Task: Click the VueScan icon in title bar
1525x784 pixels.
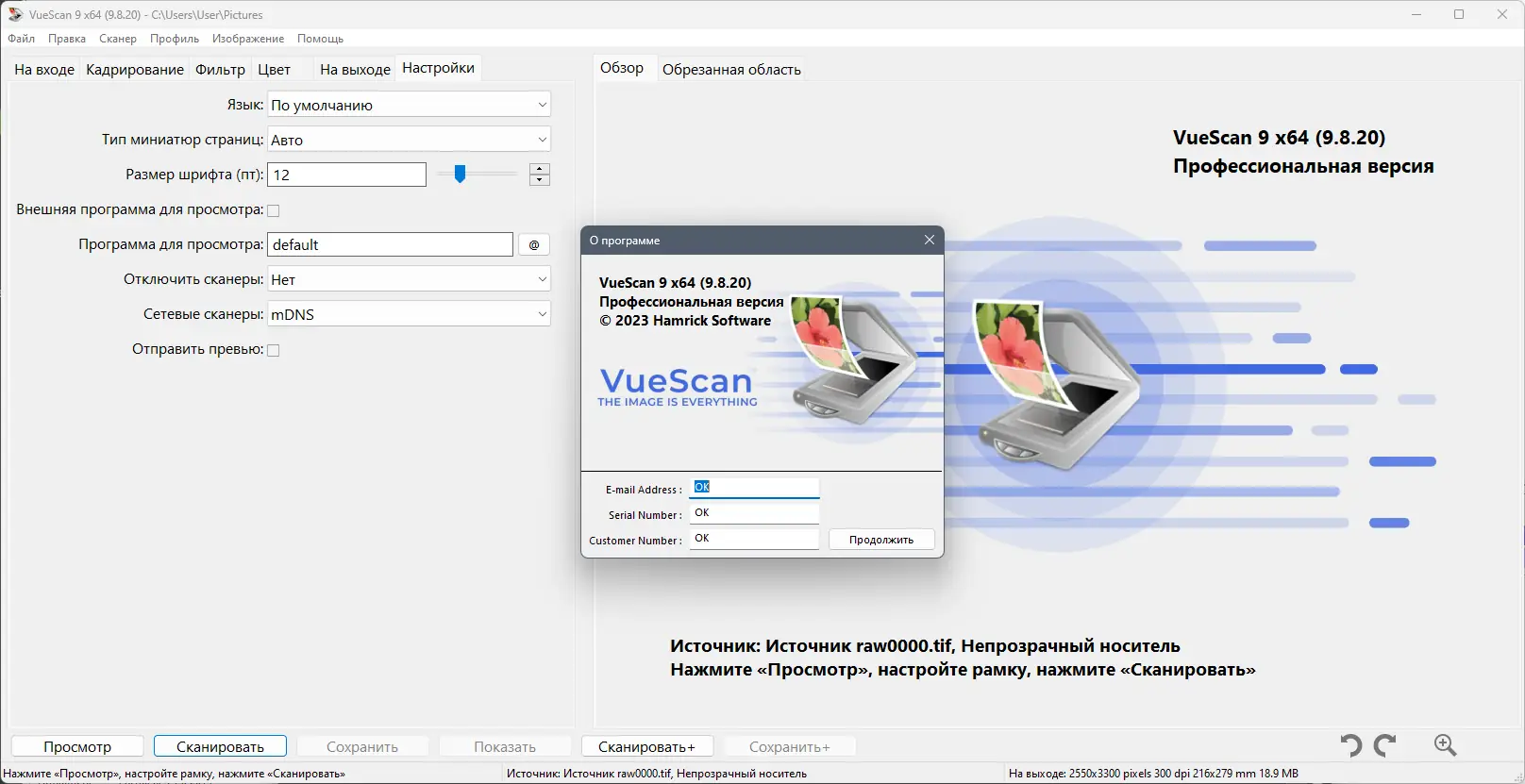Action: (x=15, y=14)
